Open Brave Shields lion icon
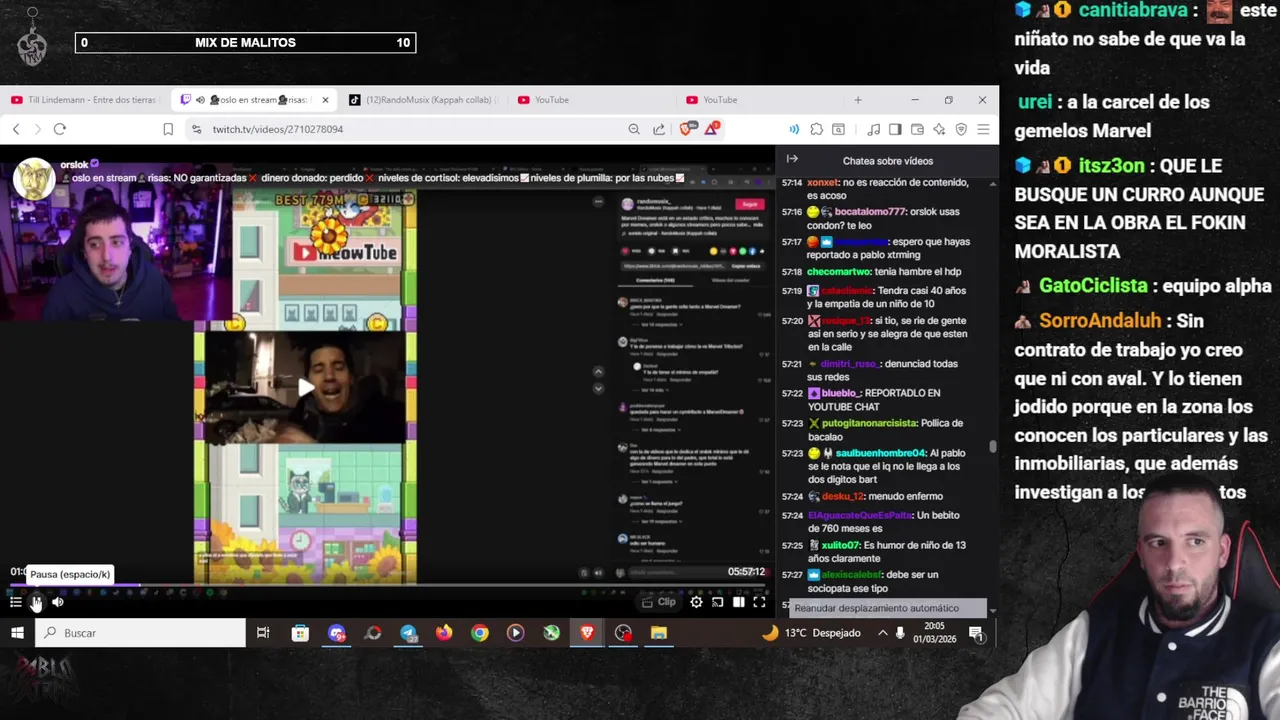The height and width of the screenshot is (720, 1280). pyautogui.click(x=687, y=129)
